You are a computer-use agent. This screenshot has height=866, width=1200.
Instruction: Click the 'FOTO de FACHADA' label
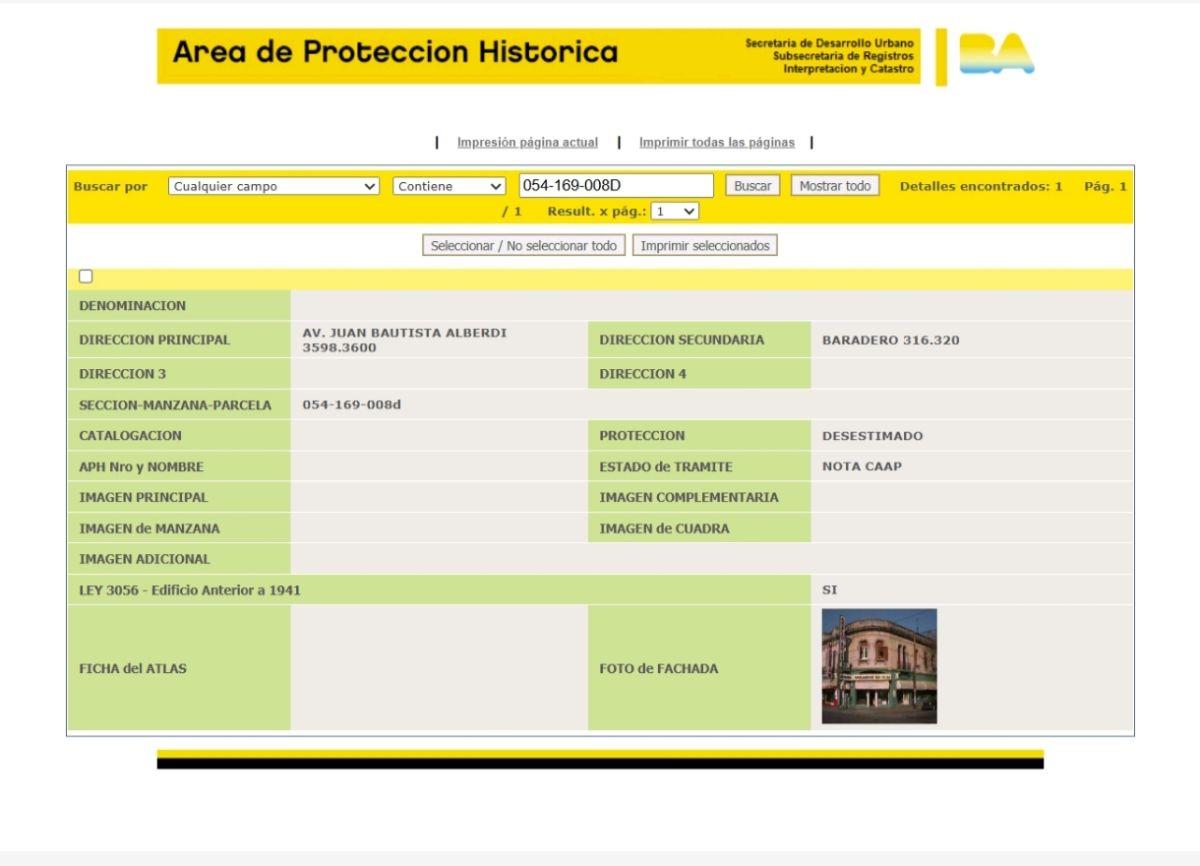click(658, 669)
